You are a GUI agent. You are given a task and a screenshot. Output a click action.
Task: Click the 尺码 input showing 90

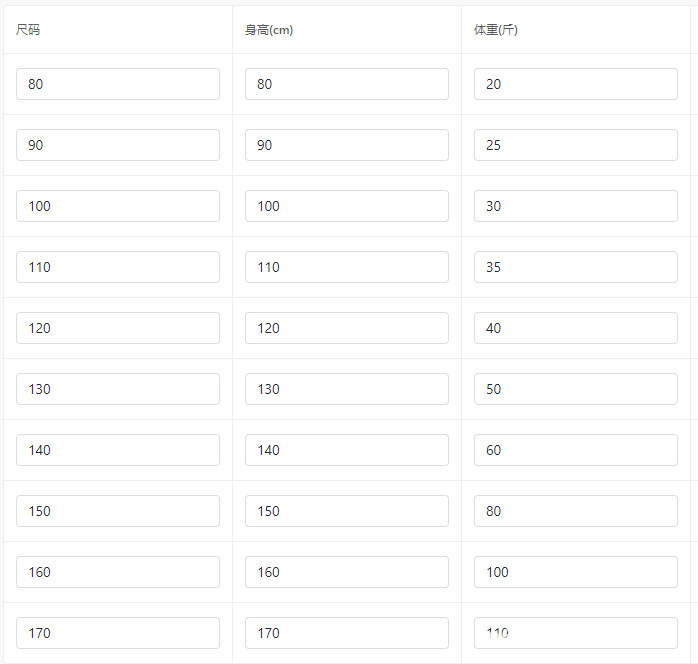click(118, 145)
